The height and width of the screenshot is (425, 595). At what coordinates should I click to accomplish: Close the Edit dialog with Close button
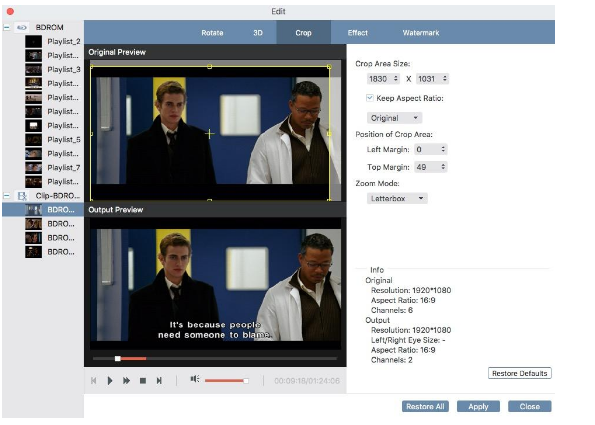click(530, 406)
